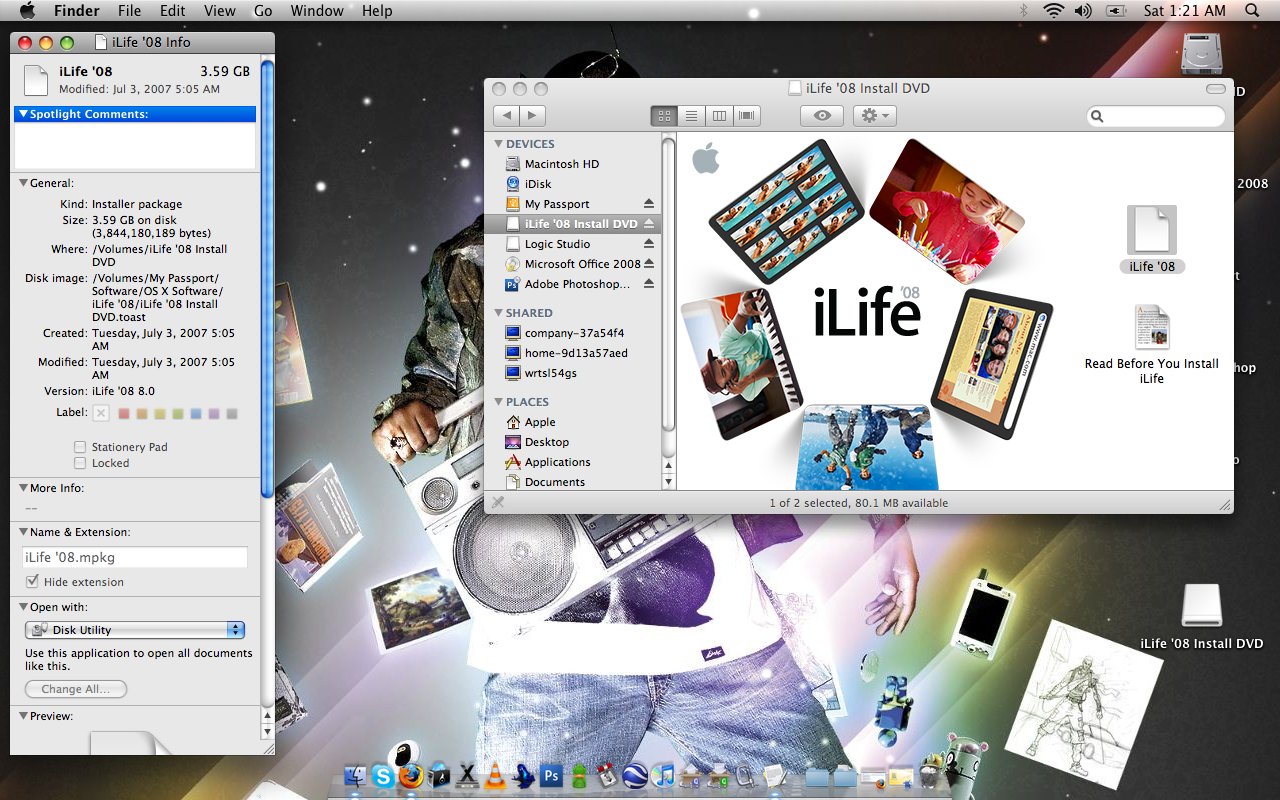Switch Finder to column view

click(719, 116)
